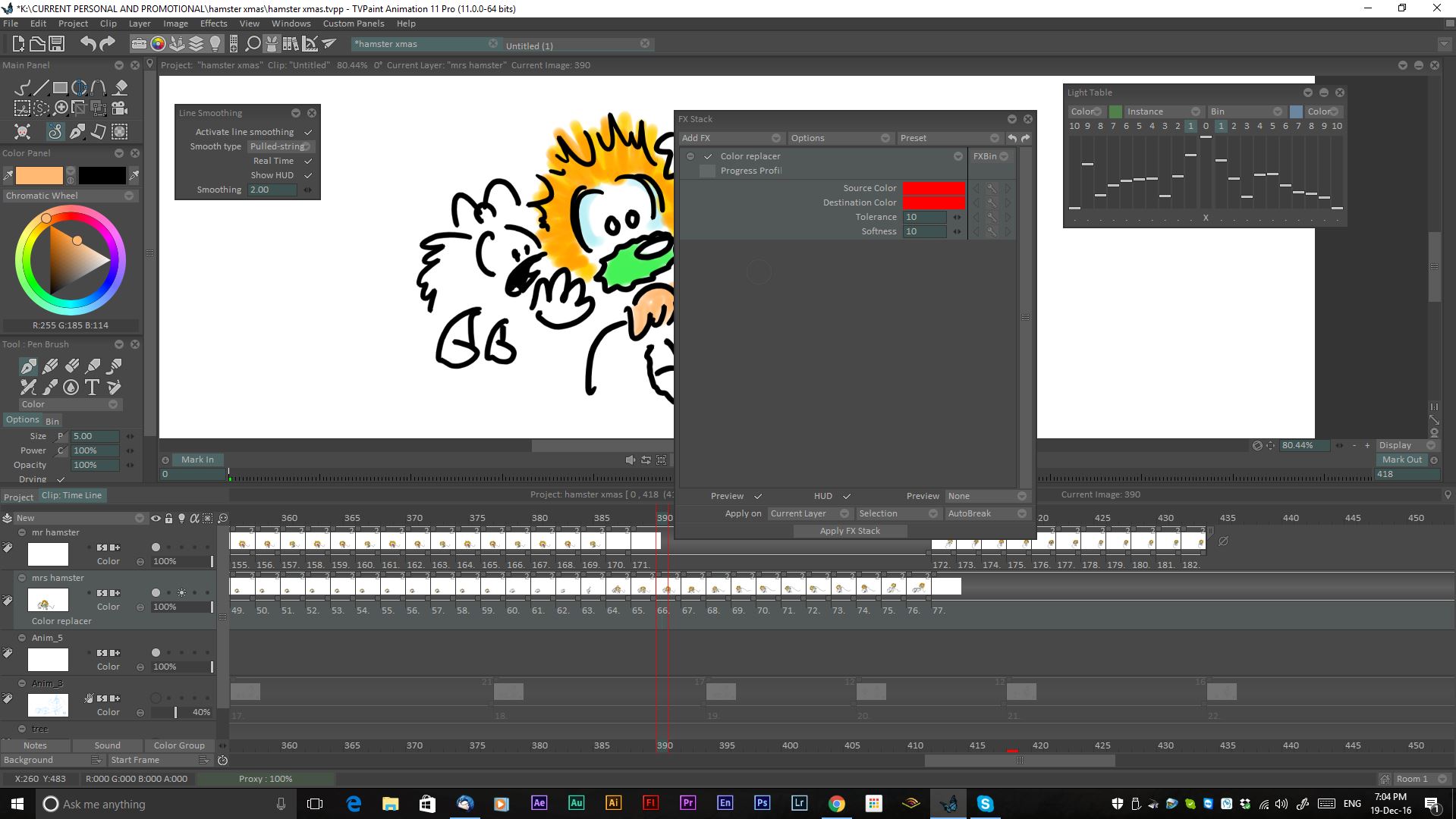Collapse the mrs hamster layer
Image resolution: width=1456 pixels, height=819 pixels.
(x=22, y=578)
